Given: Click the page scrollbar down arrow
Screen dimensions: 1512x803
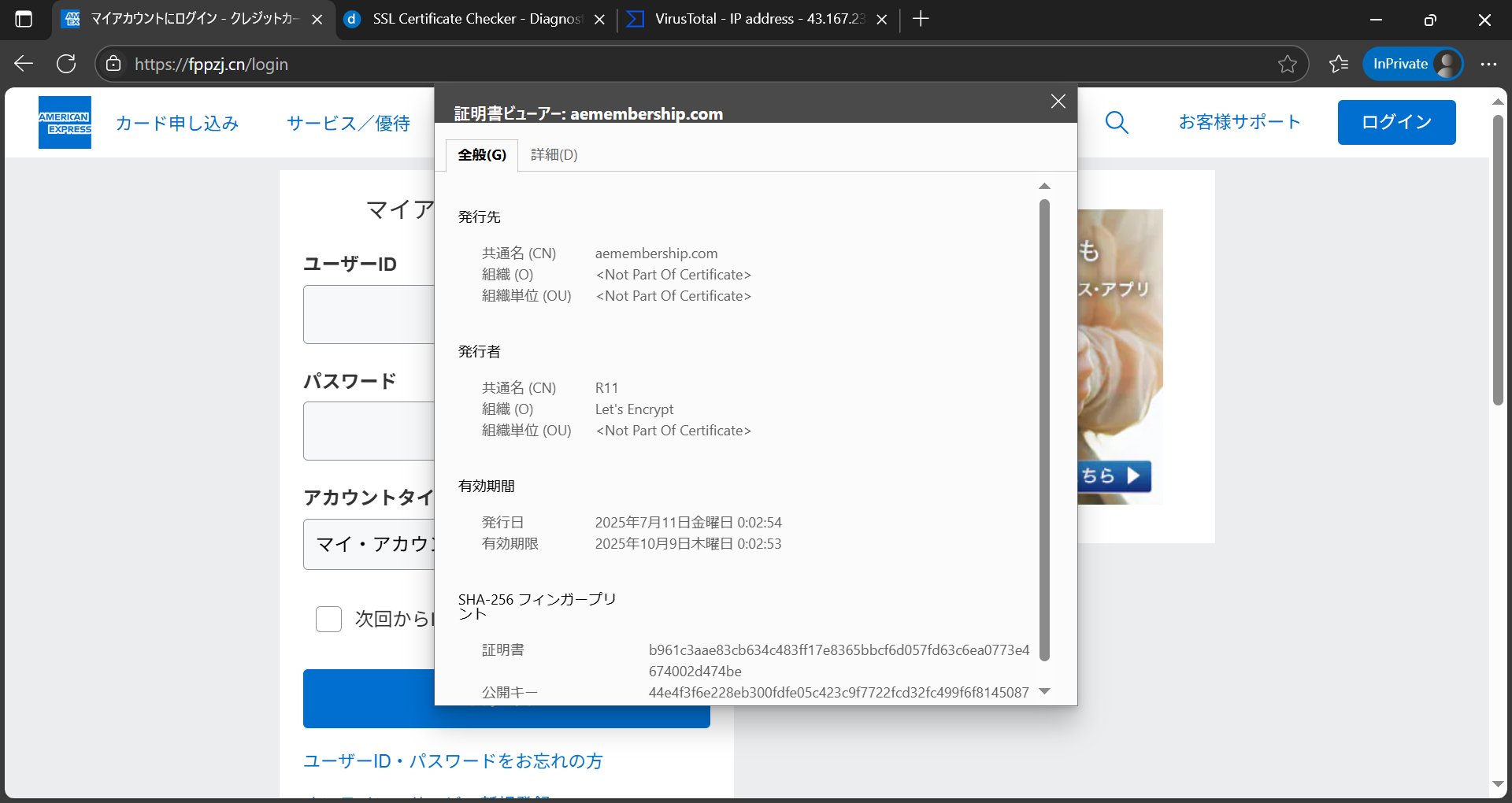Looking at the screenshot, I should click(1498, 784).
